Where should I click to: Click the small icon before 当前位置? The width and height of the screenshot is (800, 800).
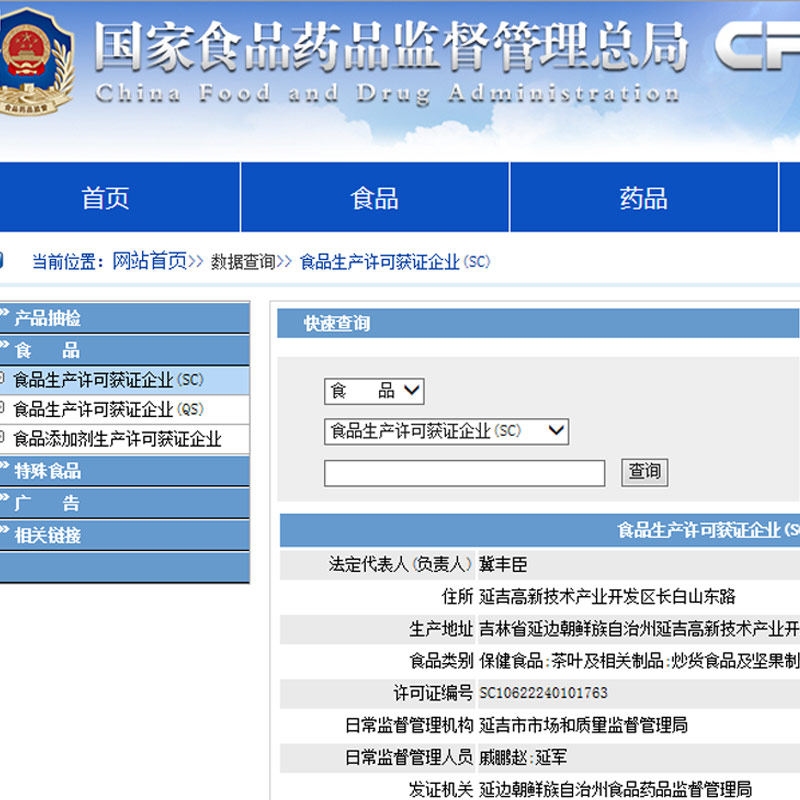tap(2, 261)
